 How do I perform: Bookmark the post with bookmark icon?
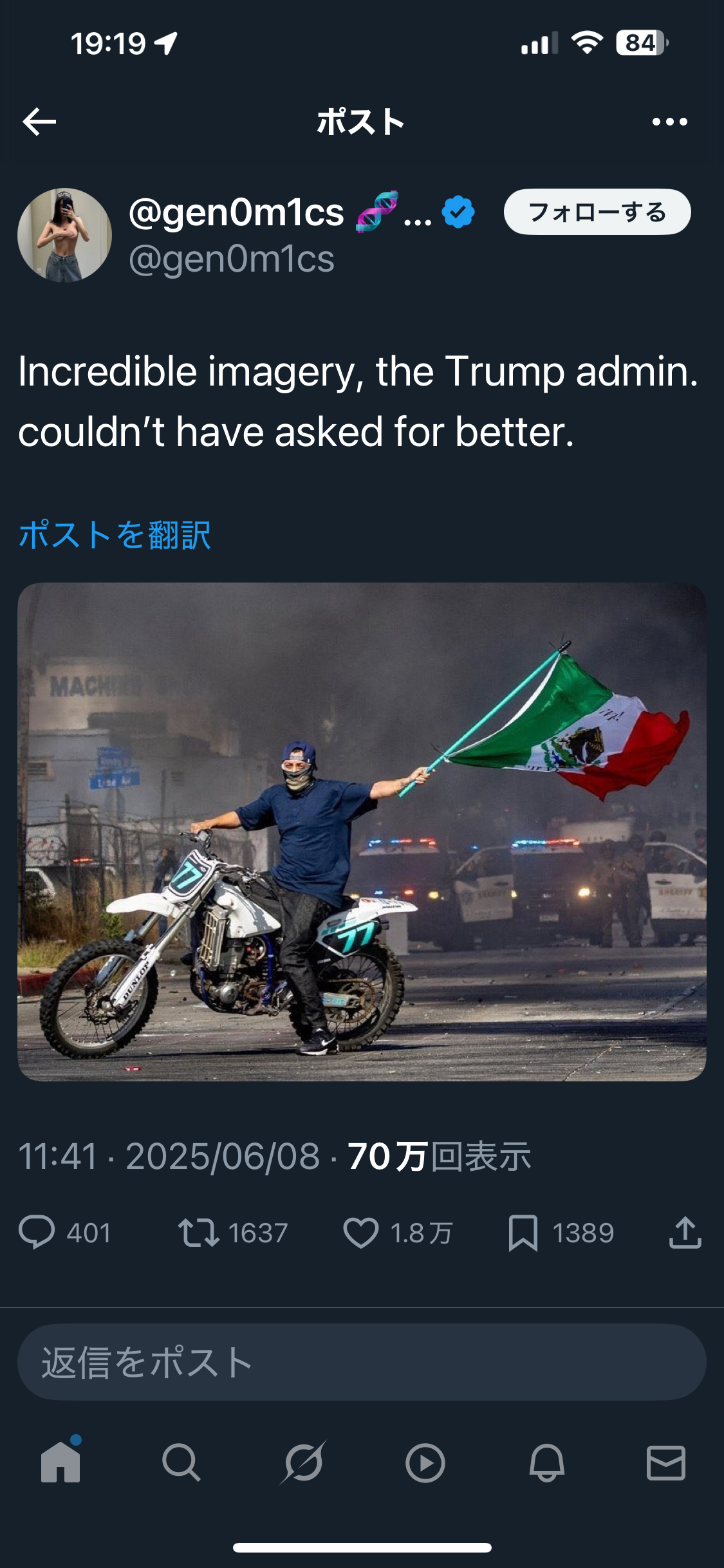(523, 1233)
